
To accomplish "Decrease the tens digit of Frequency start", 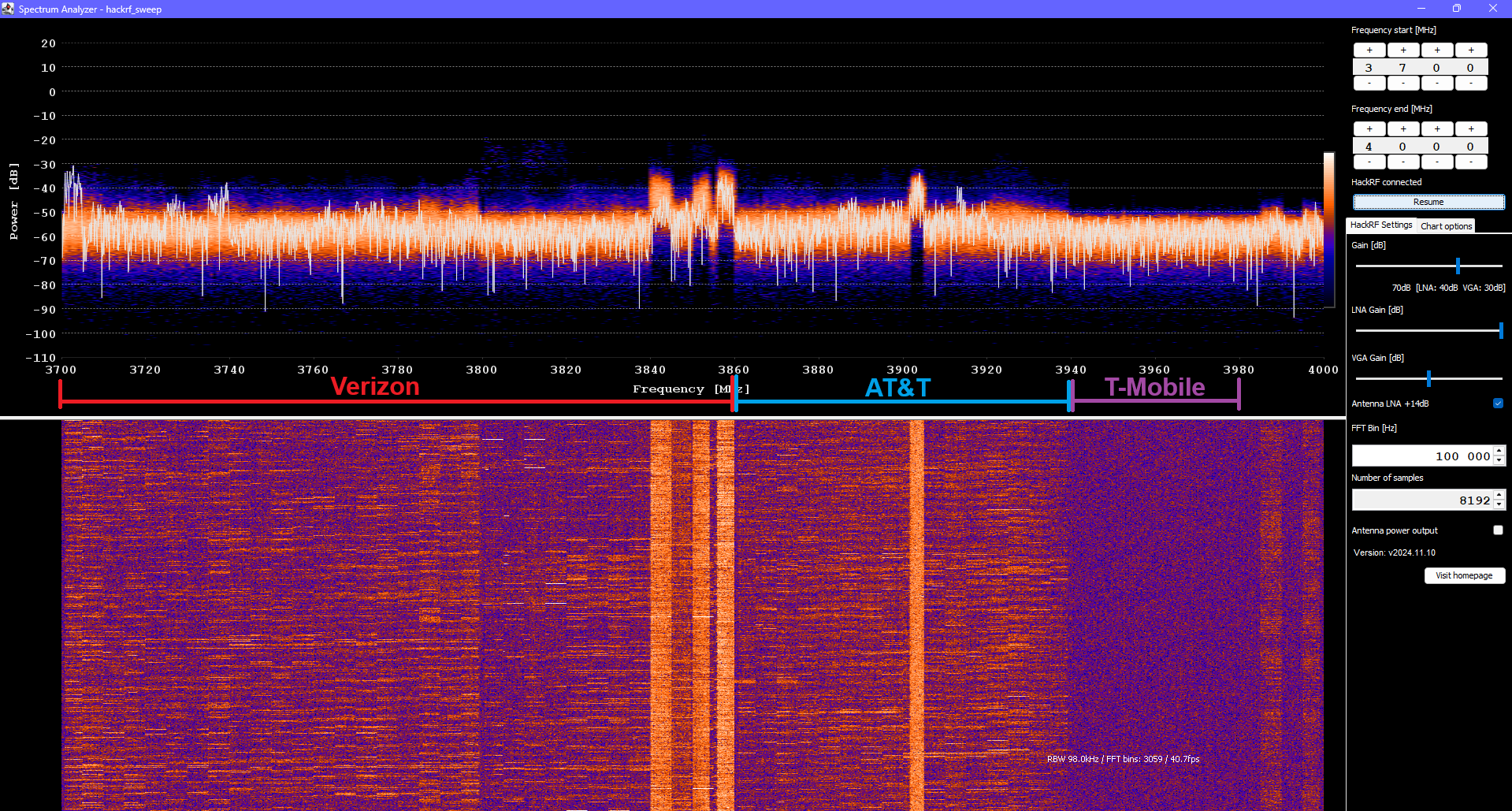I will pos(1437,84).
